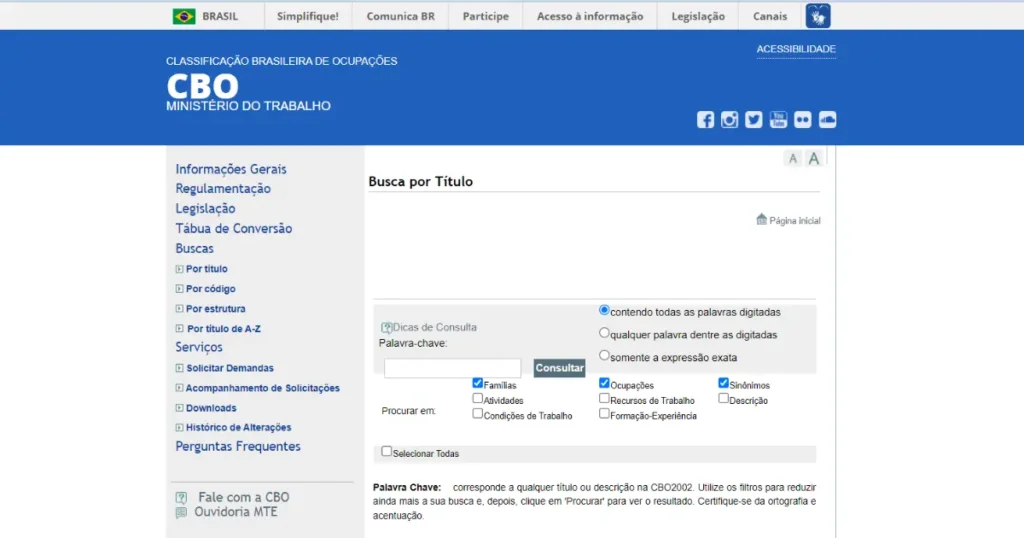The width and height of the screenshot is (1024, 538).
Task: Expand 'Acompanhamento de Solicitações' arrow
Action: [180, 388]
